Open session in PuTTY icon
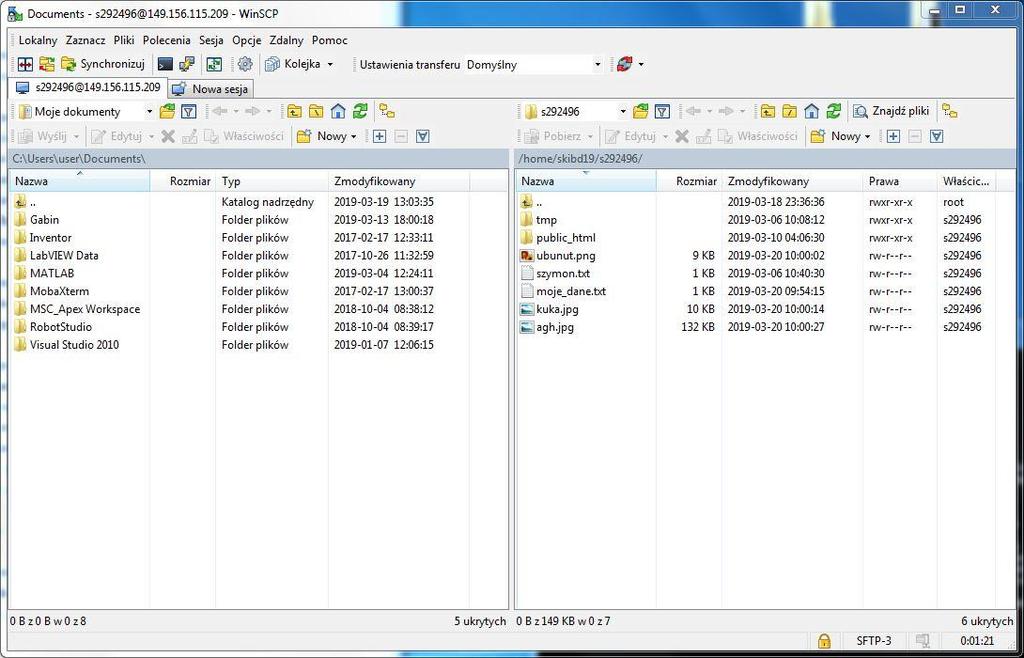1024x658 pixels. (x=187, y=64)
